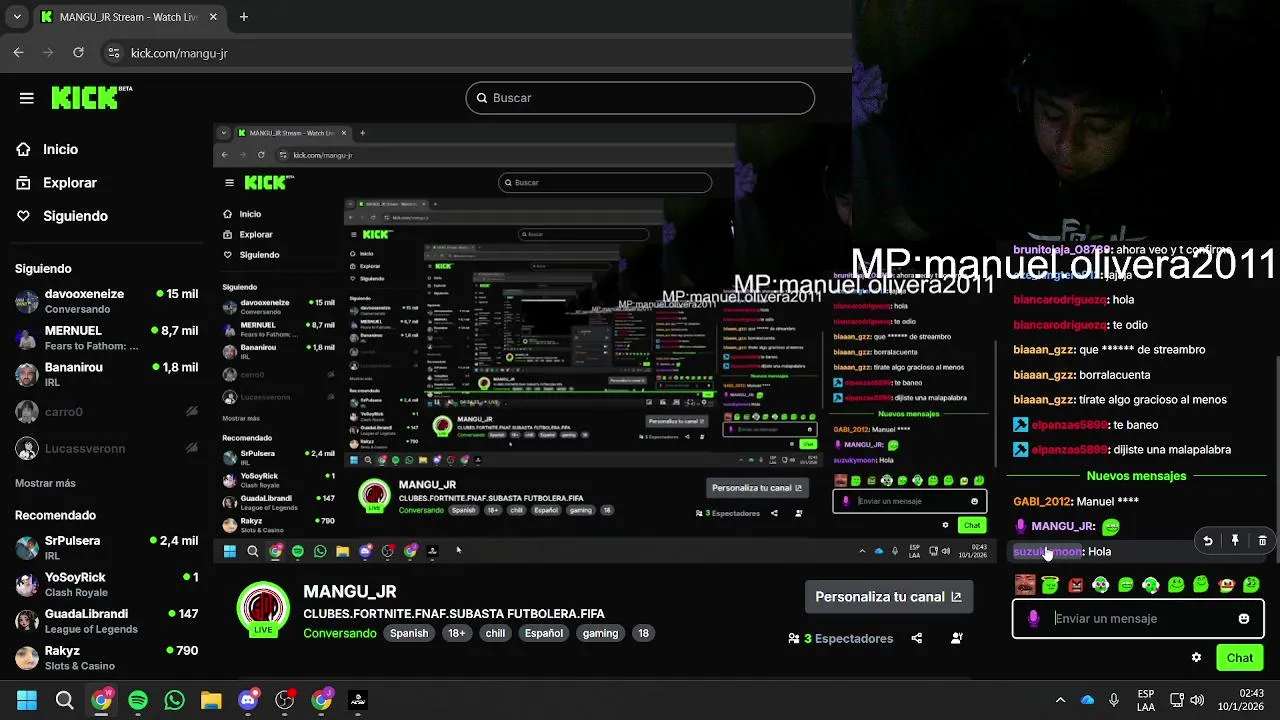Click the OneDrive cloud tray icon
Image resolution: width=1280 pixels, height=720 pixels.
pos(1087,700)
